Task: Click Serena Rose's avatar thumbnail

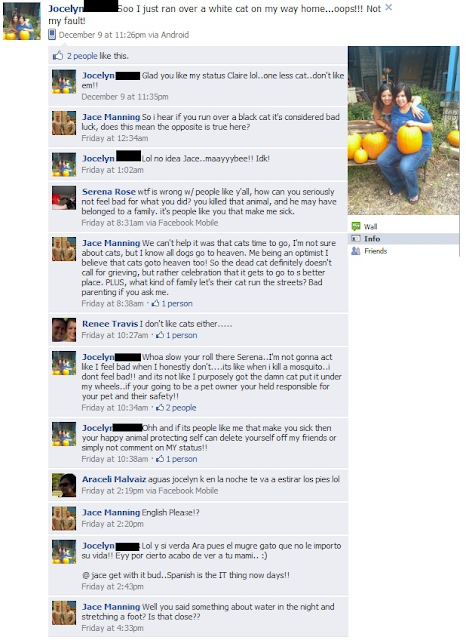Action: [64, 198]
